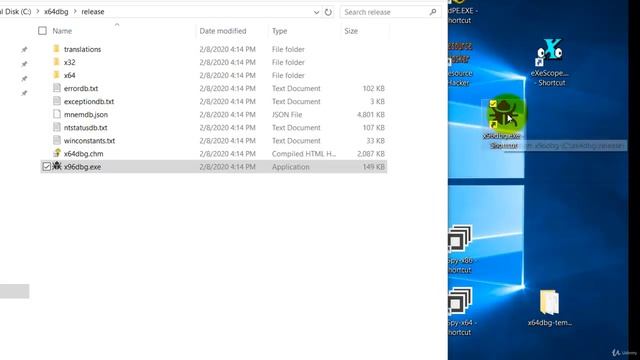Expand the address bar history dropdown
The height and width of the screenshot is (360, 640).
coord(316,12)
